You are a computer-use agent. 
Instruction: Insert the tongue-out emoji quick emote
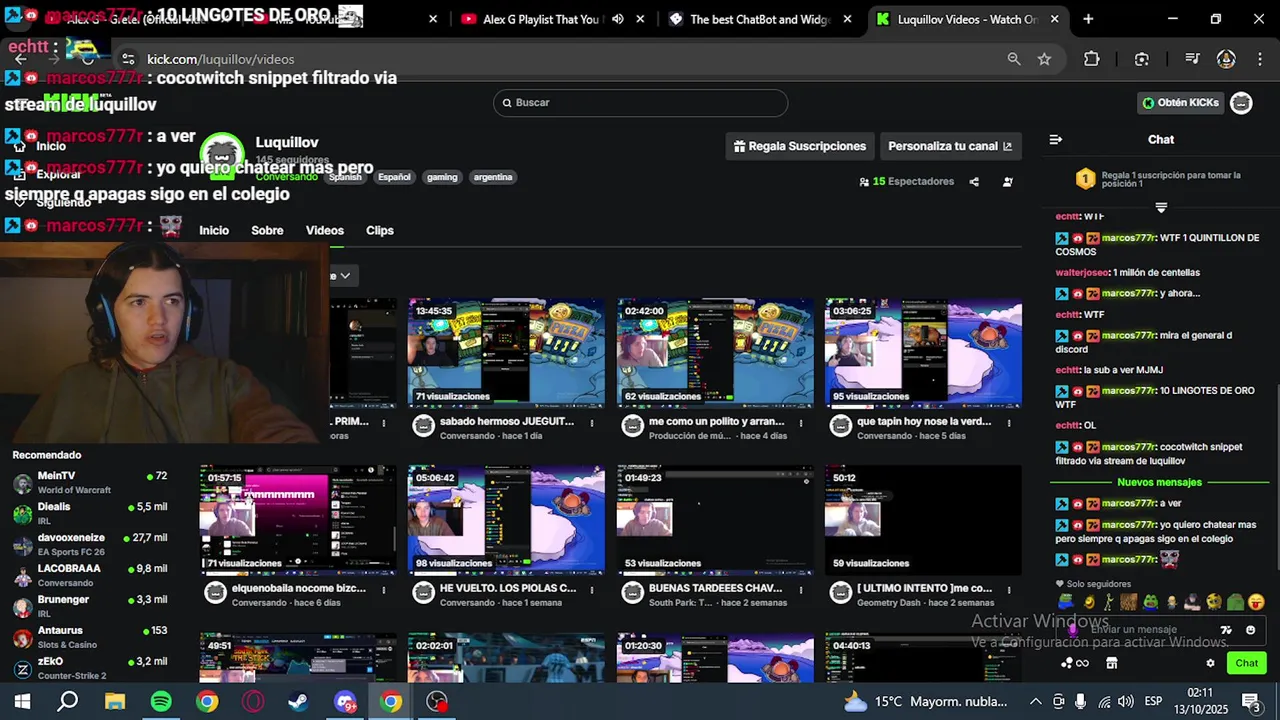pos(1256,602)
